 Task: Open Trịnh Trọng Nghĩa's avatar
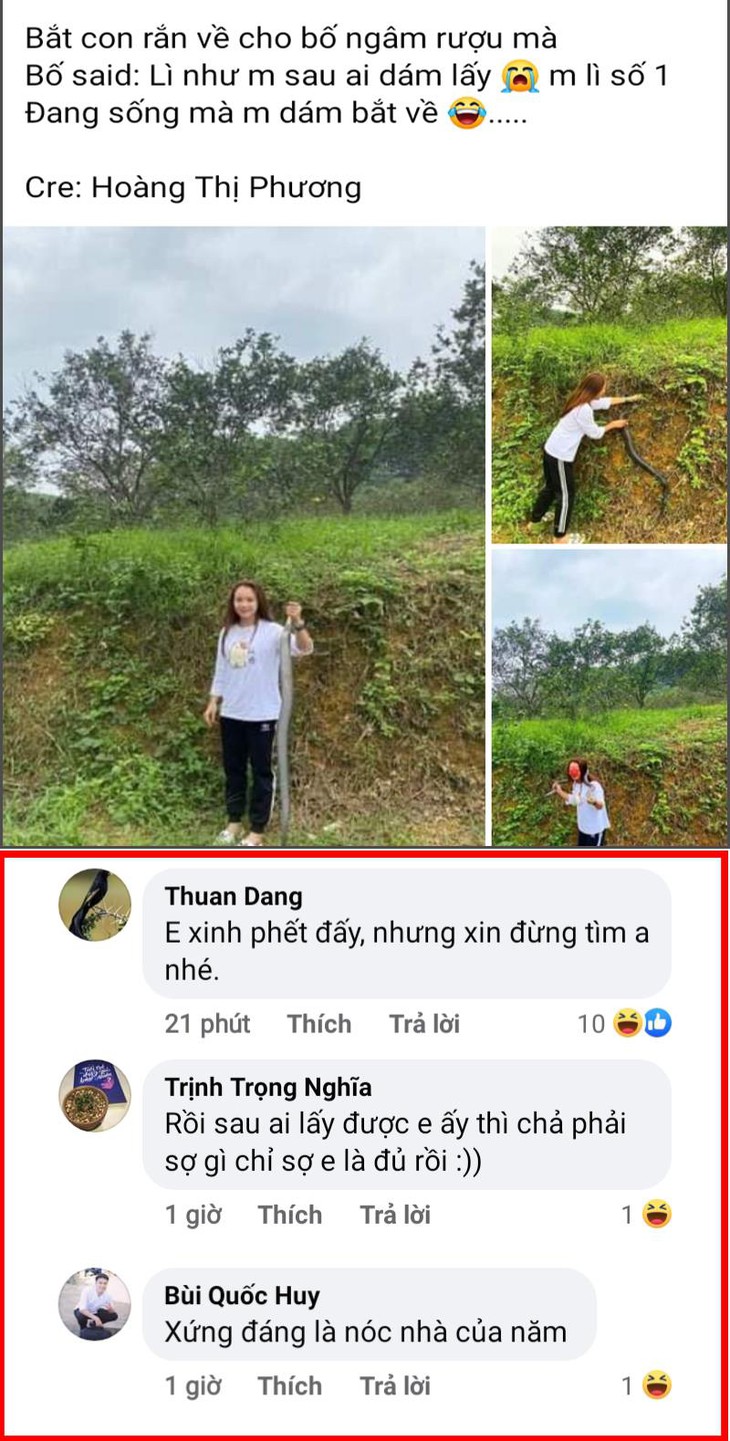pyautogui.click(x=95, y=1096)
